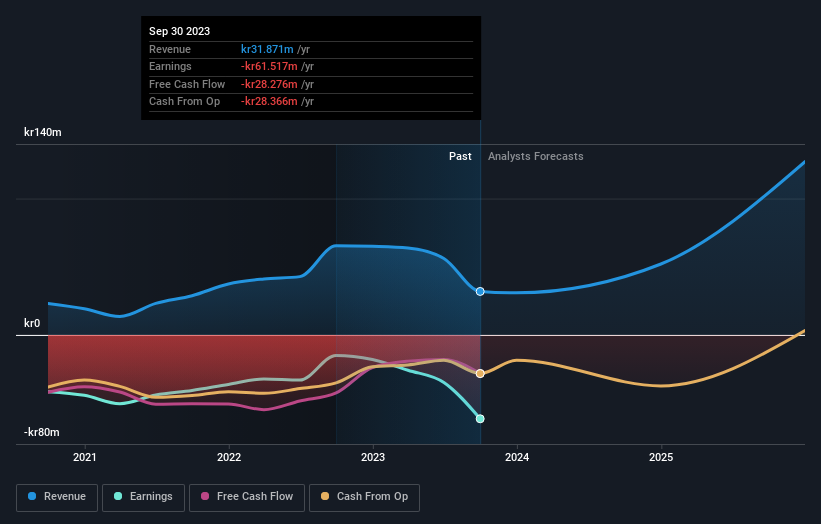The height and width of the screenshot is (524, 821).
Task: Click the 2022 x-axis label
Action: [229, 458]
